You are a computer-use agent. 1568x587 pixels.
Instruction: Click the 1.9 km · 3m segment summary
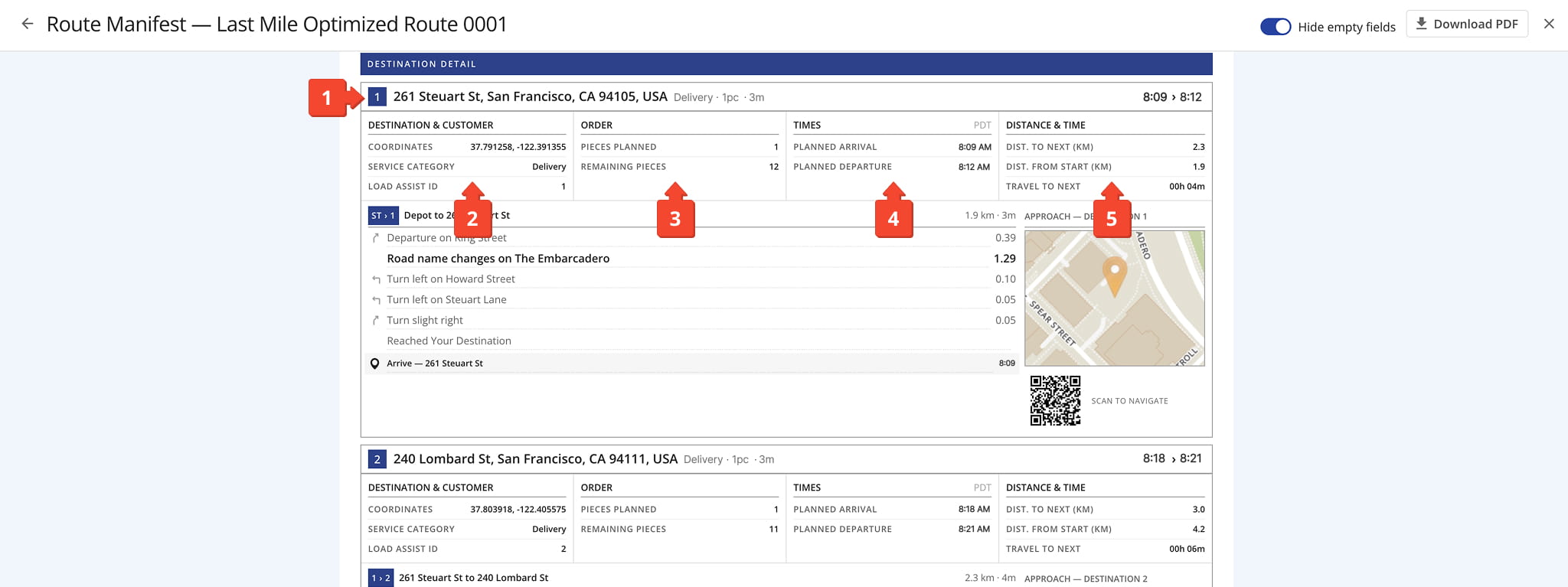[990, 216]
